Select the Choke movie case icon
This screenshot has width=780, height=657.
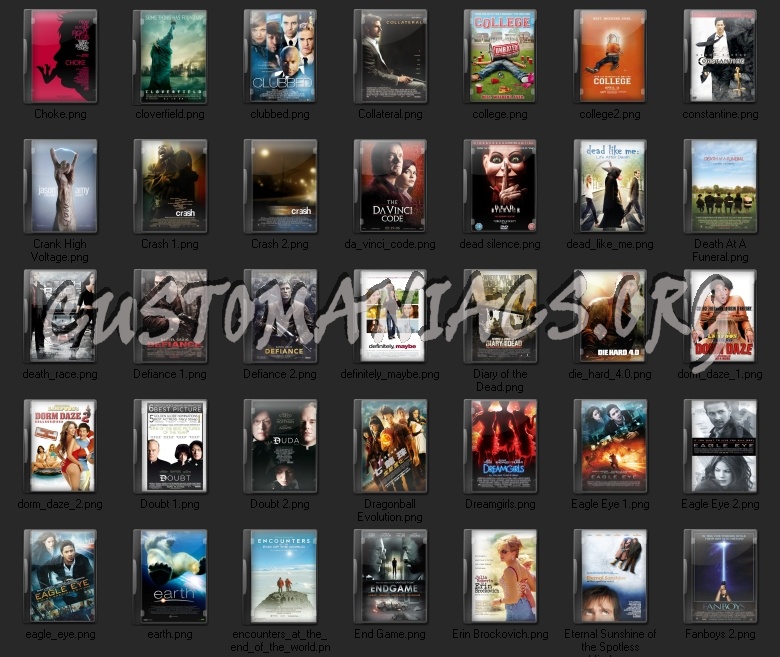(60, 56)
